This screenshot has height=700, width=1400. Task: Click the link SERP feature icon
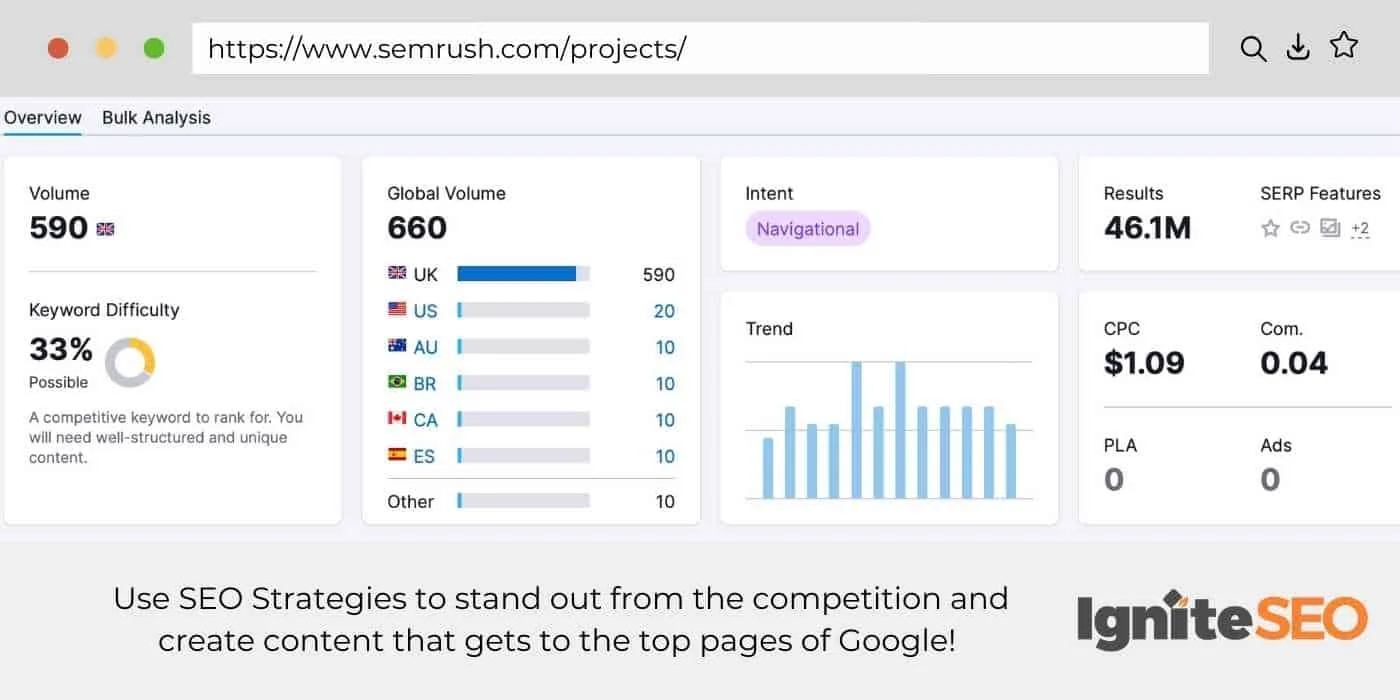tap(1300, 228)
